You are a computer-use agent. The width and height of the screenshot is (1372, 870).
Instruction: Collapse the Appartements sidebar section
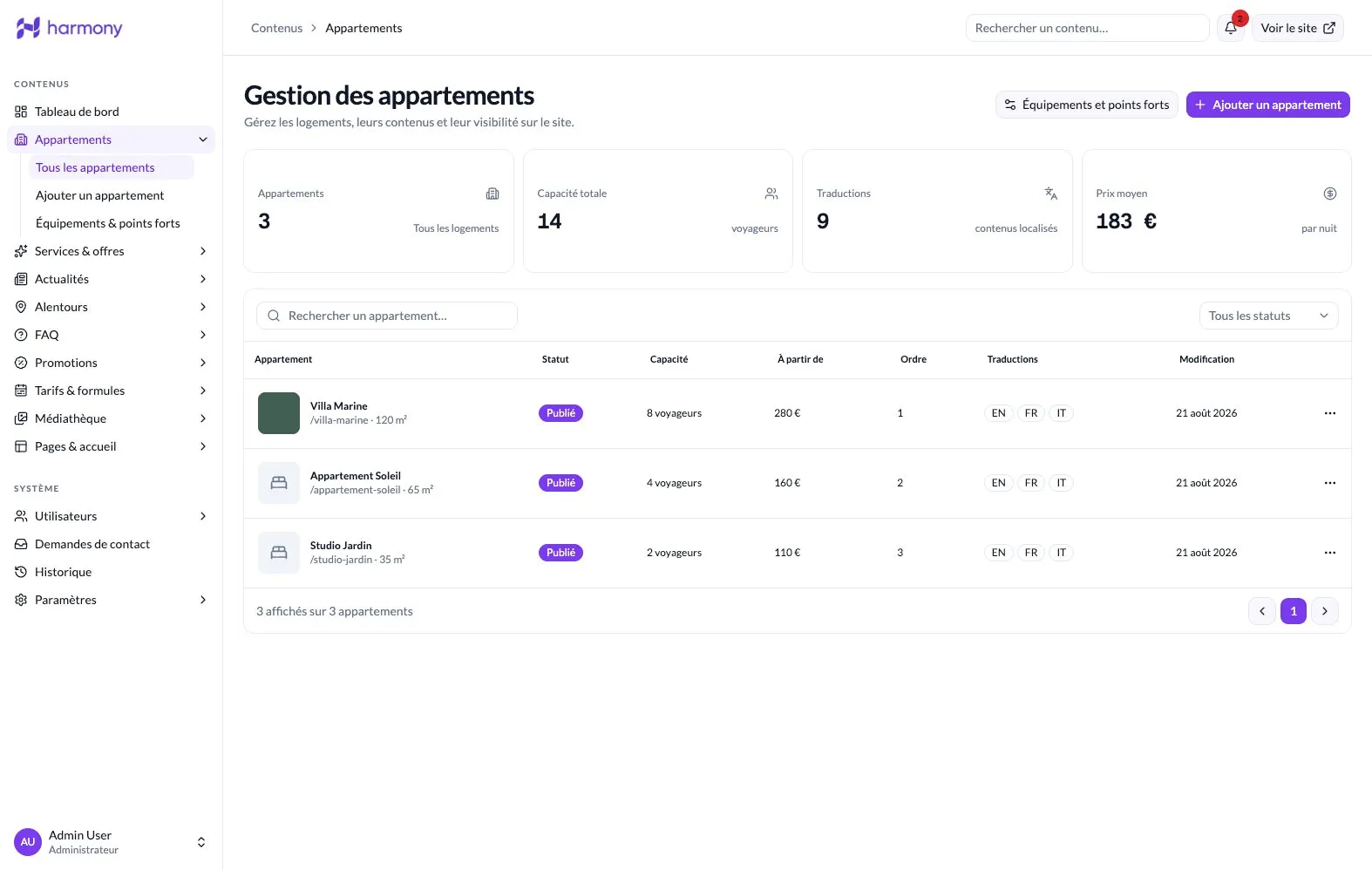click(x=203, y=139)
